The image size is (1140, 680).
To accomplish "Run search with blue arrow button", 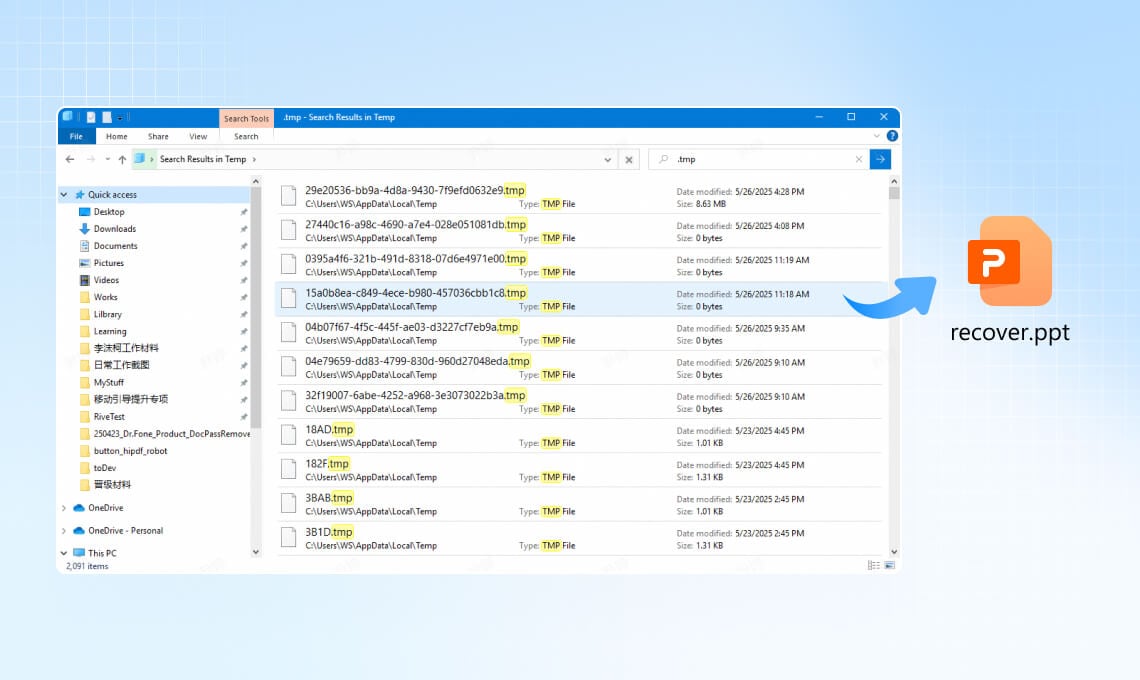I will [880, 159].
